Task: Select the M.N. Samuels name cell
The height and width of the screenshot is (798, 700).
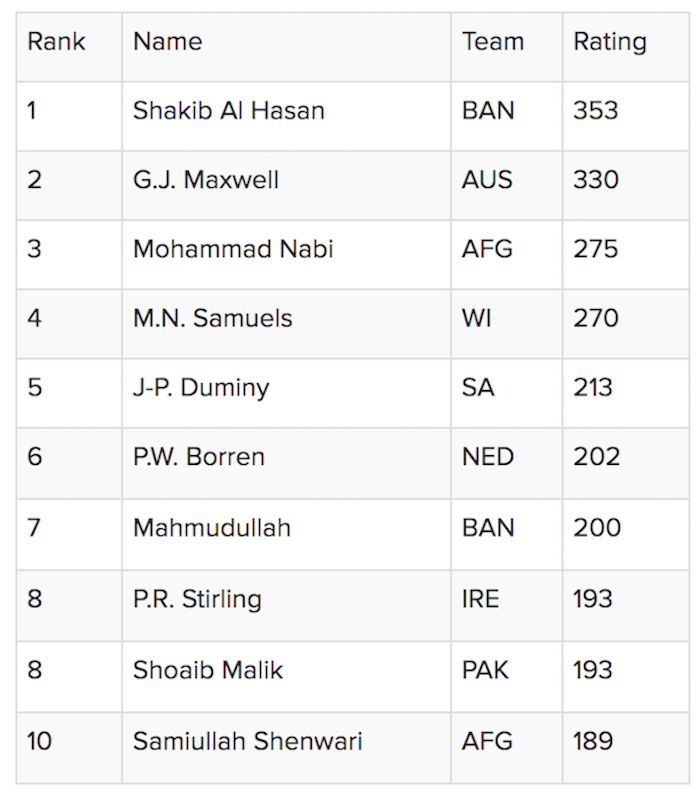Action: 212,318
